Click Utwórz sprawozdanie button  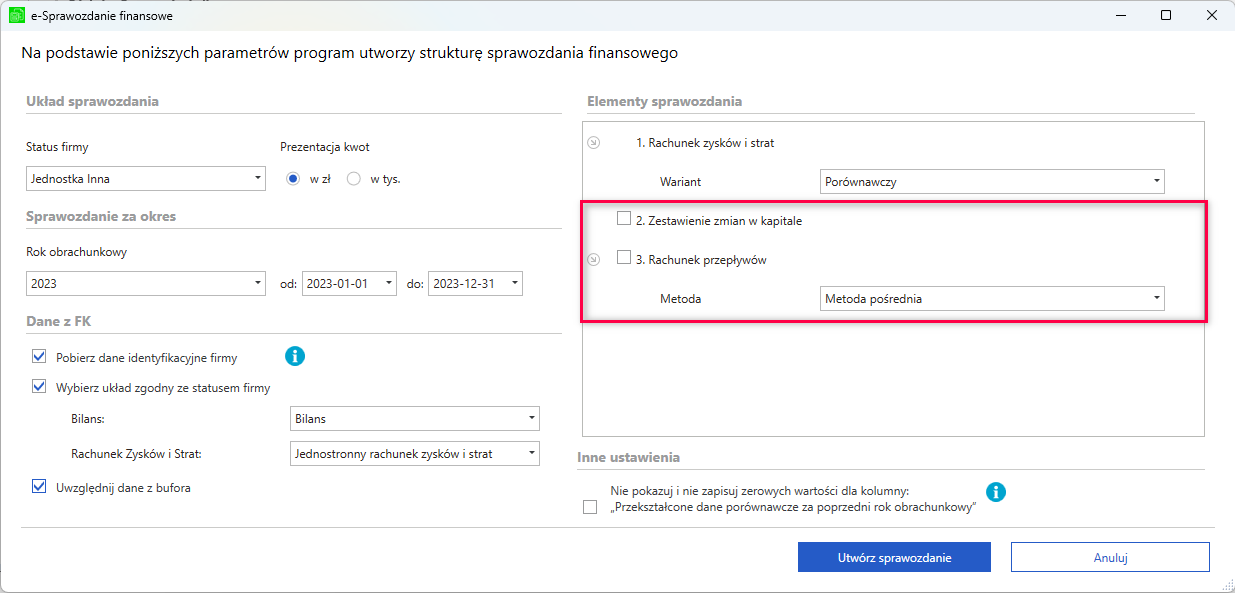pyautogui.click(x=894, y=557)
